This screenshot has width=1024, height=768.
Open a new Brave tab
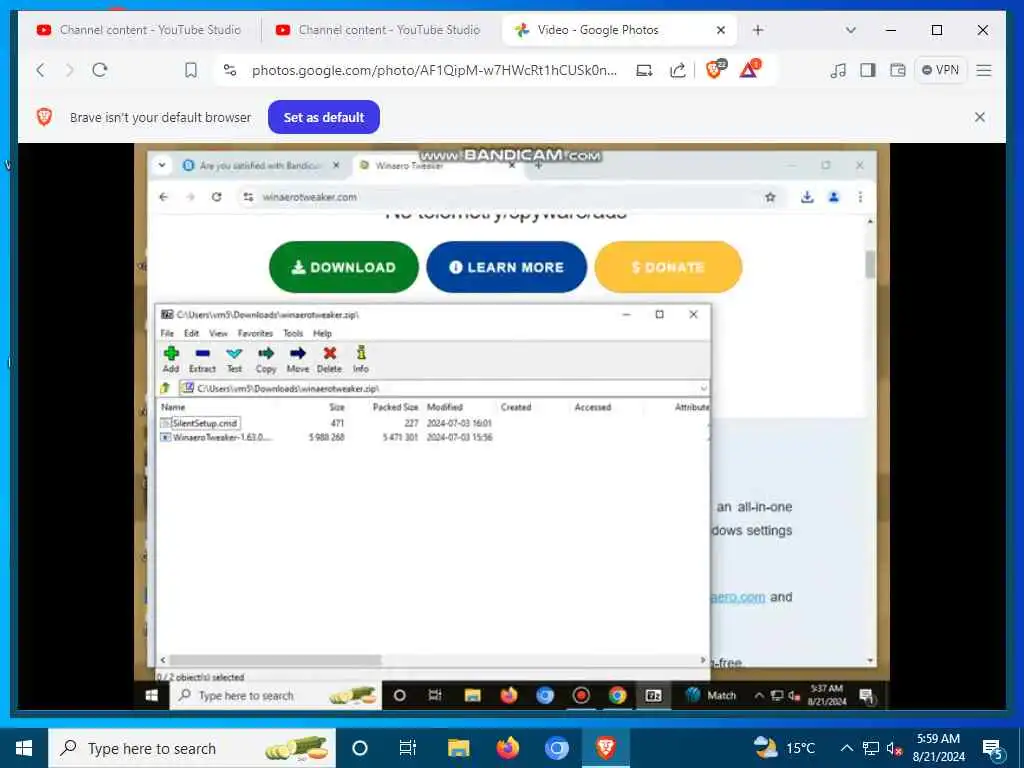coord(758,30)
